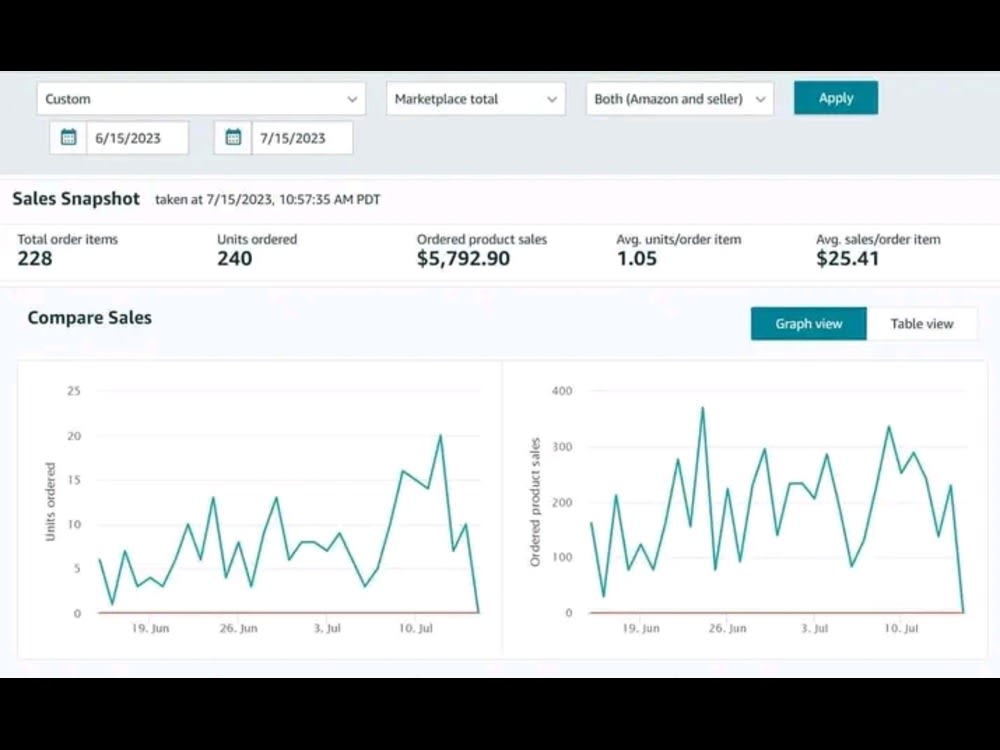Click the $25.41 average sales value
This screenshot has width=1000, height=750.
pos(848,259)
